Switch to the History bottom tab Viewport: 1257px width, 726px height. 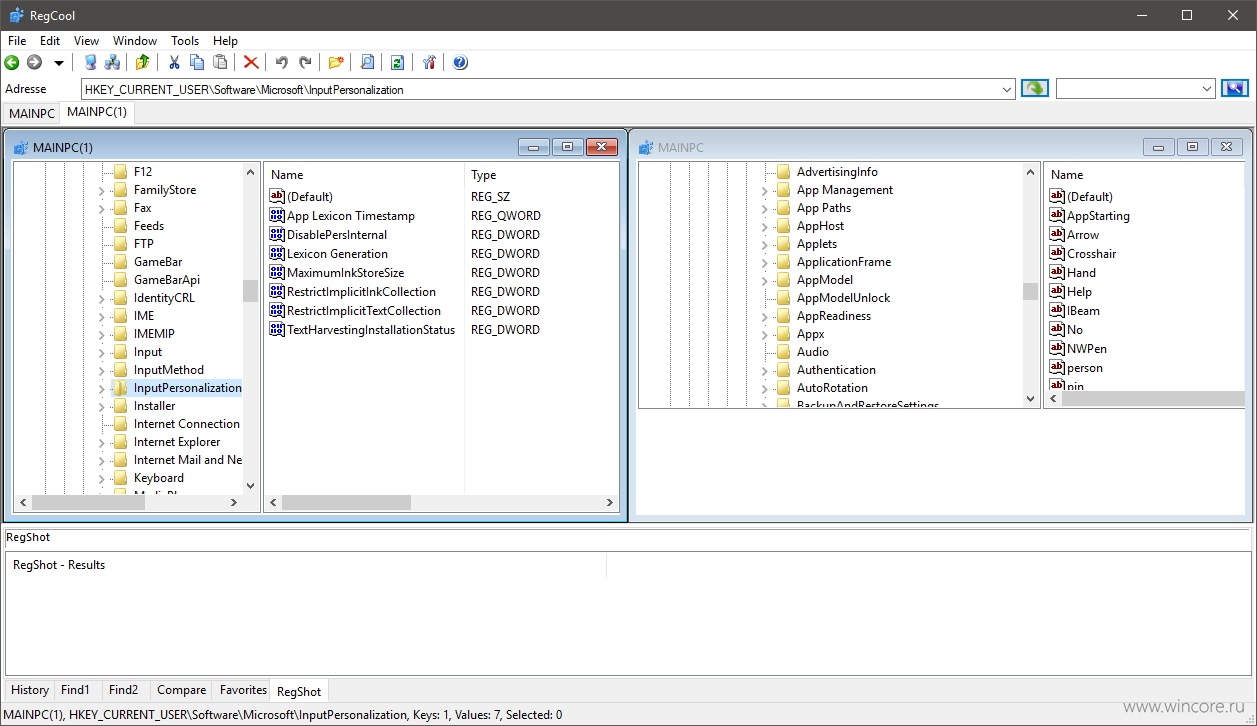click(x=30, y=690)
